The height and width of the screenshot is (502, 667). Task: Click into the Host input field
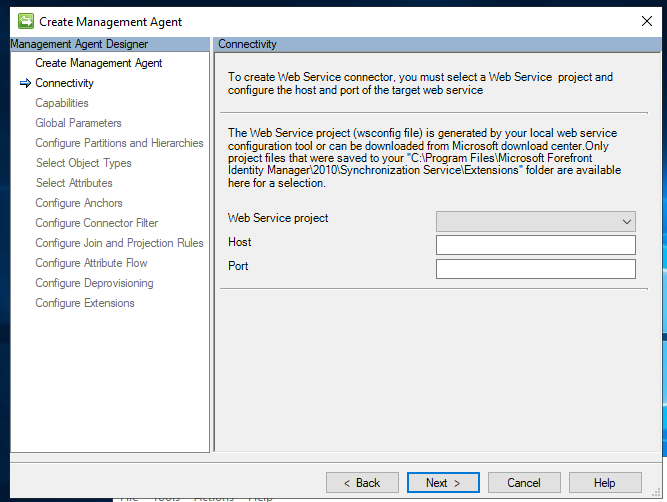coord(536,245)
